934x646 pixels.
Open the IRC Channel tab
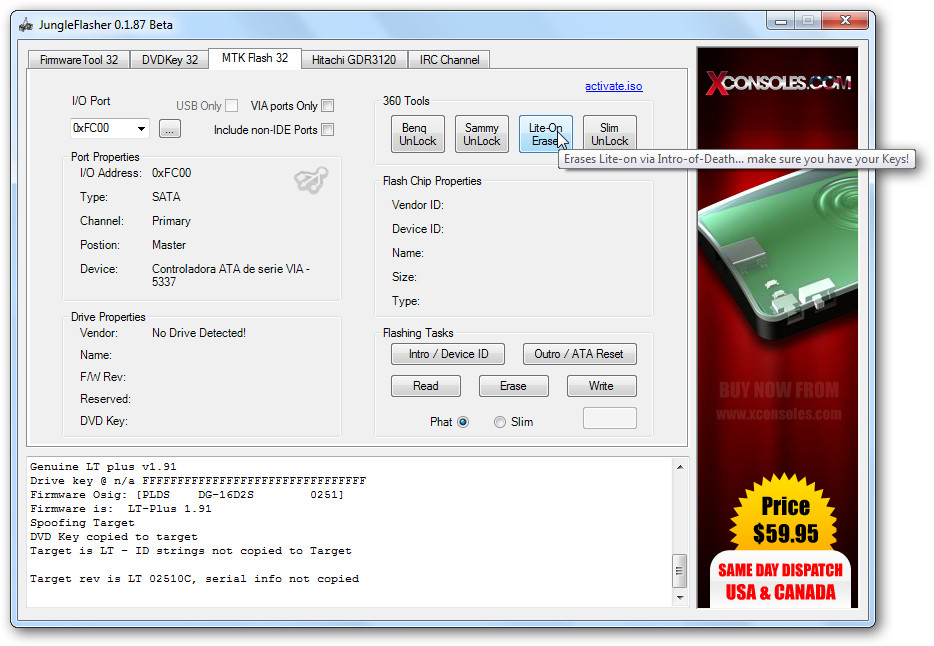[x=449, y=60]
